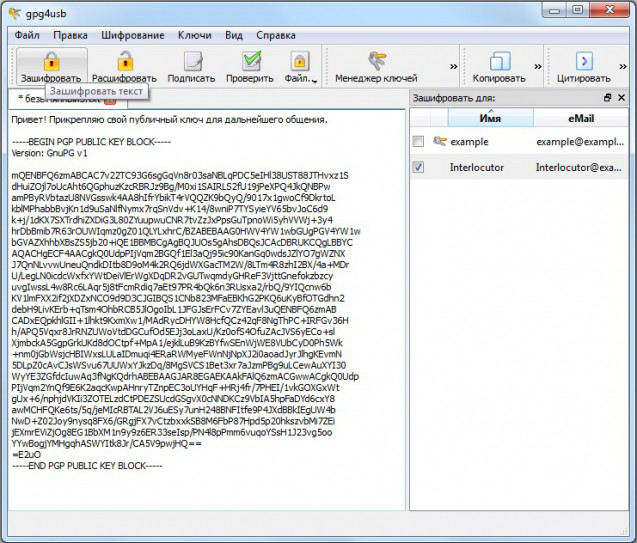Click the Version: GnuPG v1 line

50,153
